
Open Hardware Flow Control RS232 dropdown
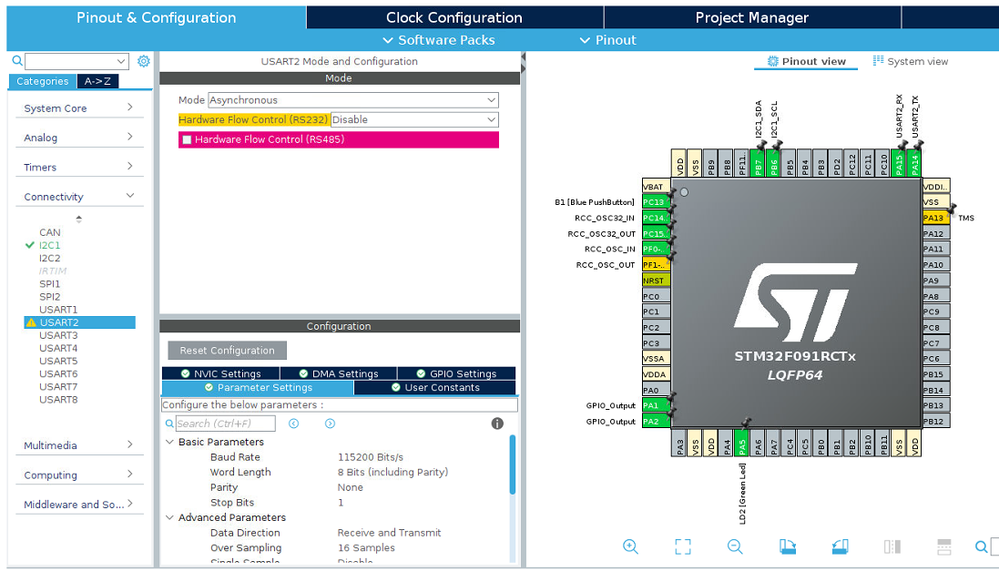click(x=415, y=120)
